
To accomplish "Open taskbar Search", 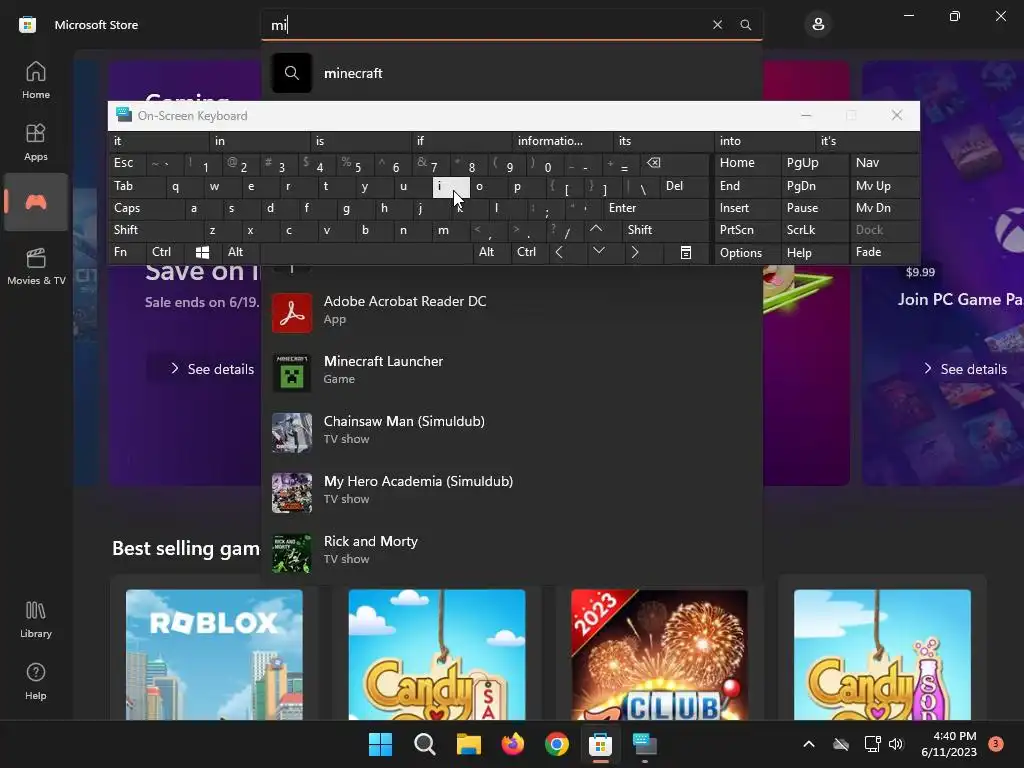I will point(424,744).
